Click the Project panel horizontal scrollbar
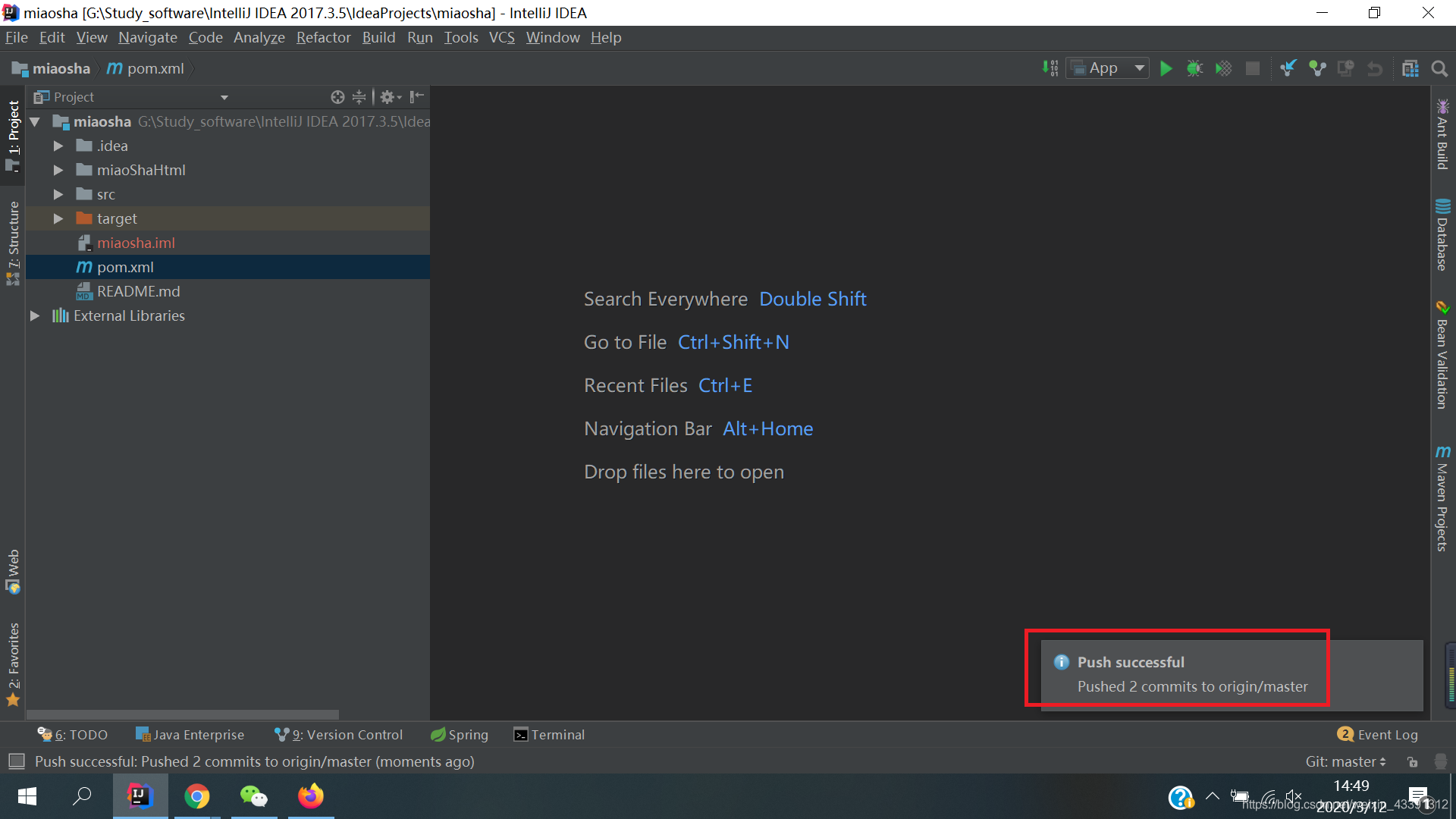Viewport: 1456px width, 819px height. click(183, 714)
